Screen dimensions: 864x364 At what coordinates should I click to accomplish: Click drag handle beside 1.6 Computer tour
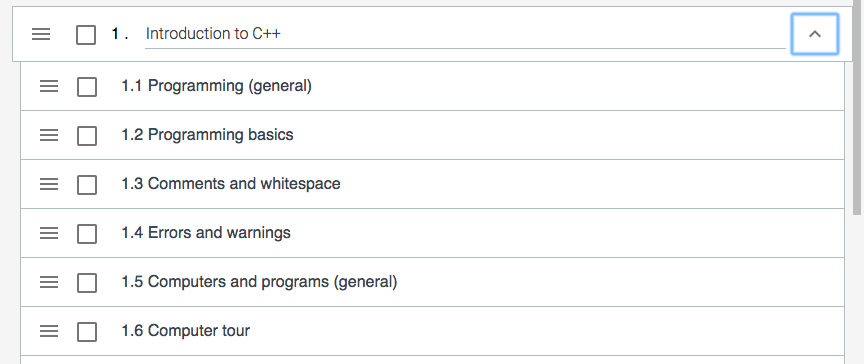pyautogui.click(x=49, y=331)
